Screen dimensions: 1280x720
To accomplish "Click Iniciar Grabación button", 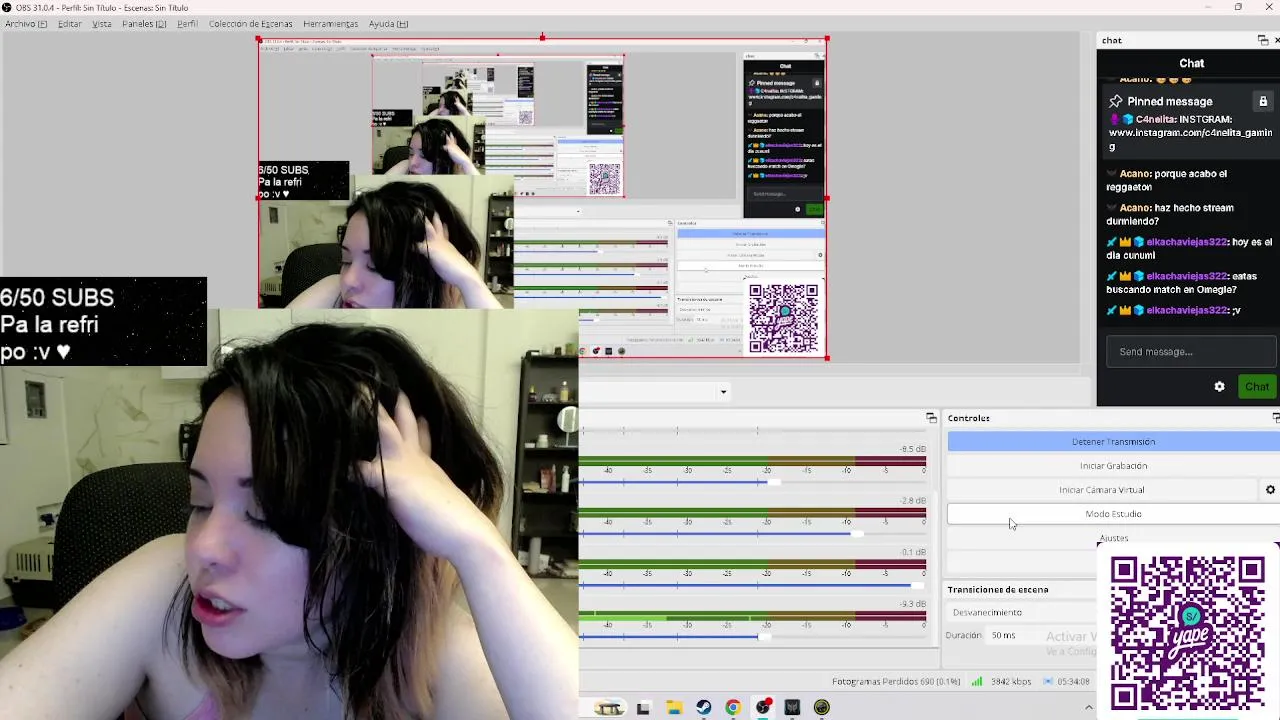I will (1113, 466).
